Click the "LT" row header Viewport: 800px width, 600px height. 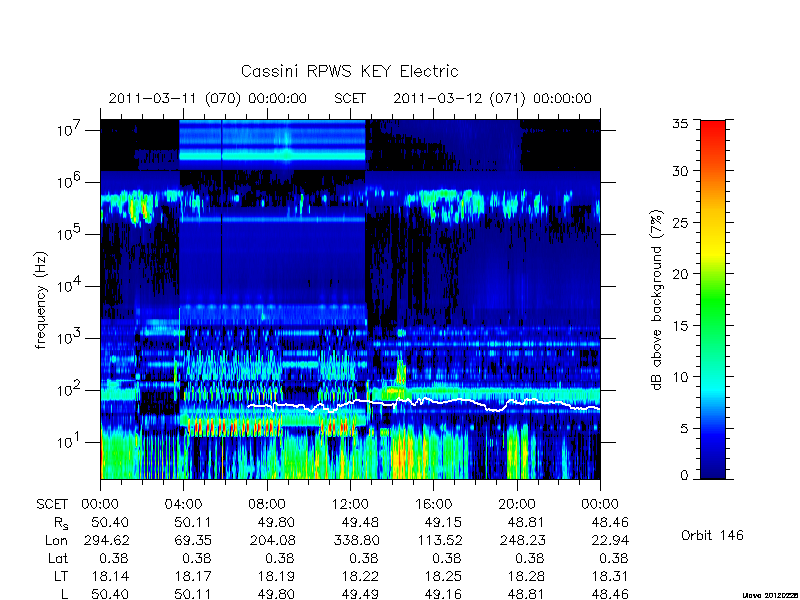pyautogui.click(x=60, y=577)
